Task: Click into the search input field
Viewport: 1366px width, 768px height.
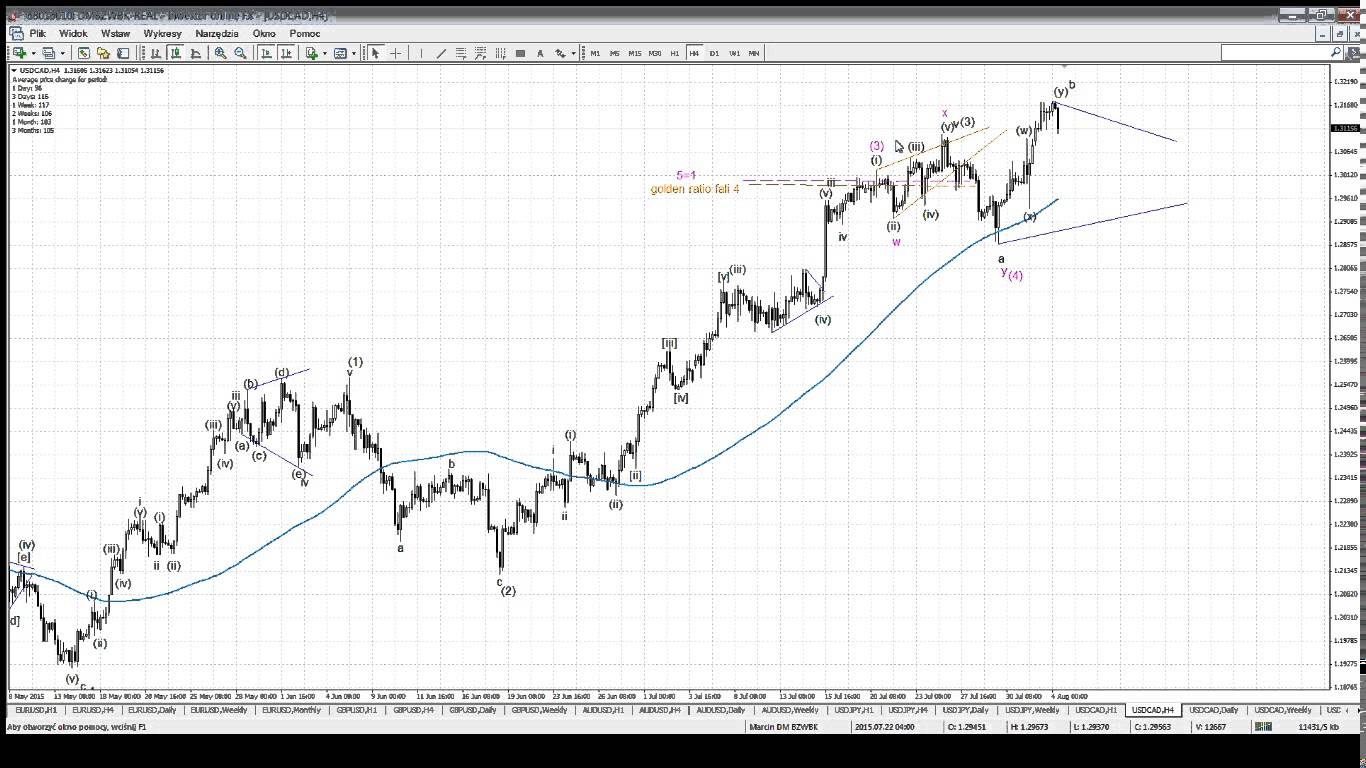Action: [x=1275, y=52]
